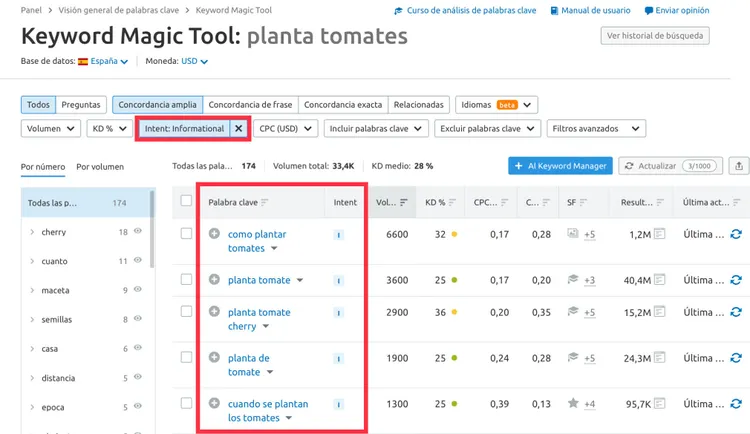Refresh the 'como plantar tomates' row metrics
The height and width of the screenshot is (434, 750).
coord(736,234)
